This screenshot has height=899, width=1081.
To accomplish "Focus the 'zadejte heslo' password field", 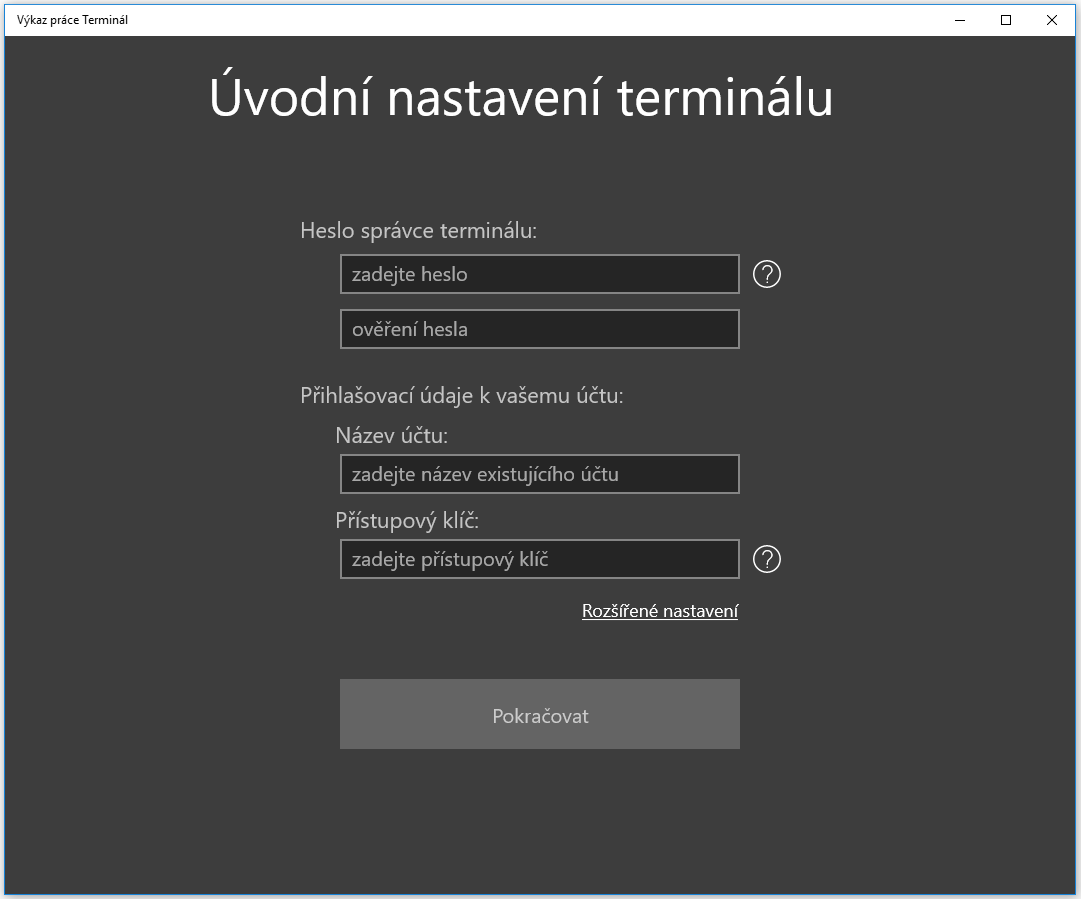I will [540, 274].
